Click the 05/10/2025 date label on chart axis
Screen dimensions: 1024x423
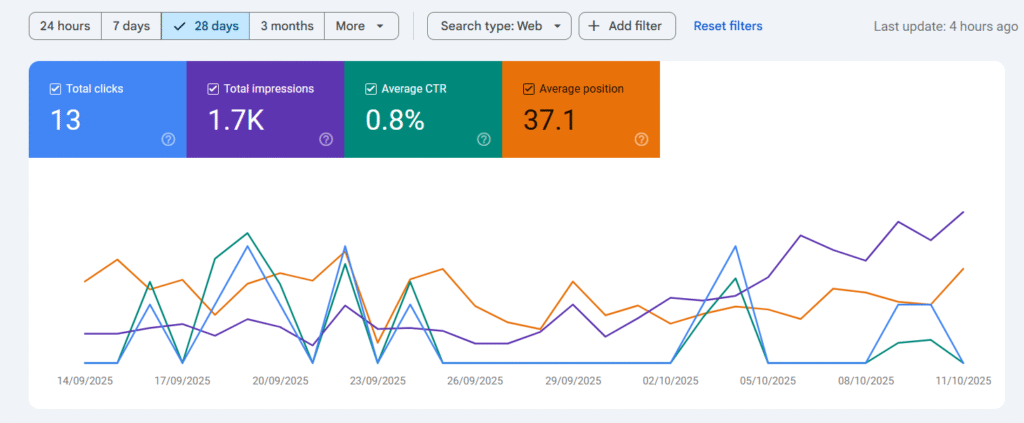(768, 381)
